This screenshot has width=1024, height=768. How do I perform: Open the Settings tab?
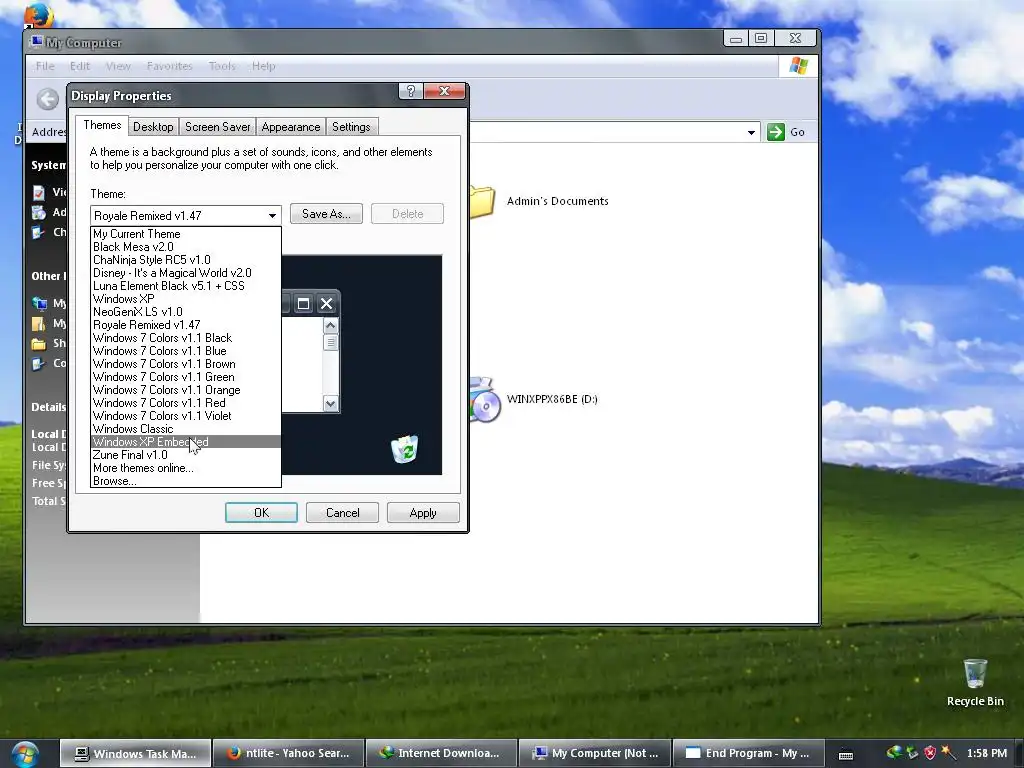(351, 127)
